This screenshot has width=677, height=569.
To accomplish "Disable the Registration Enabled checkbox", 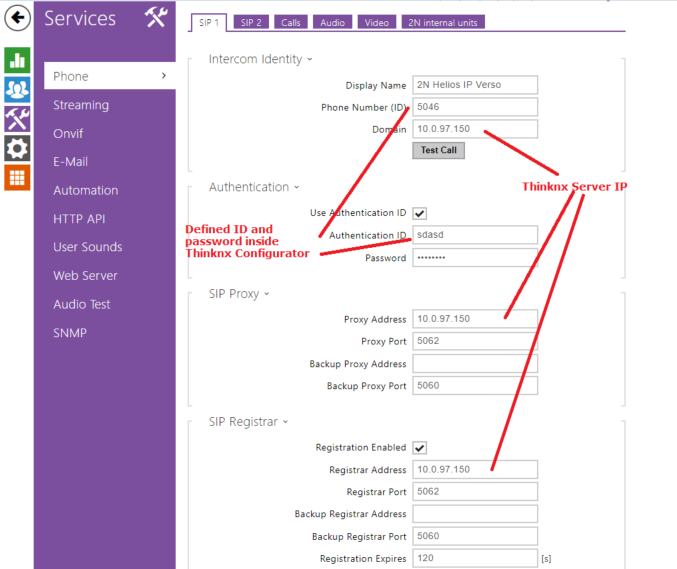I will 420,448.
